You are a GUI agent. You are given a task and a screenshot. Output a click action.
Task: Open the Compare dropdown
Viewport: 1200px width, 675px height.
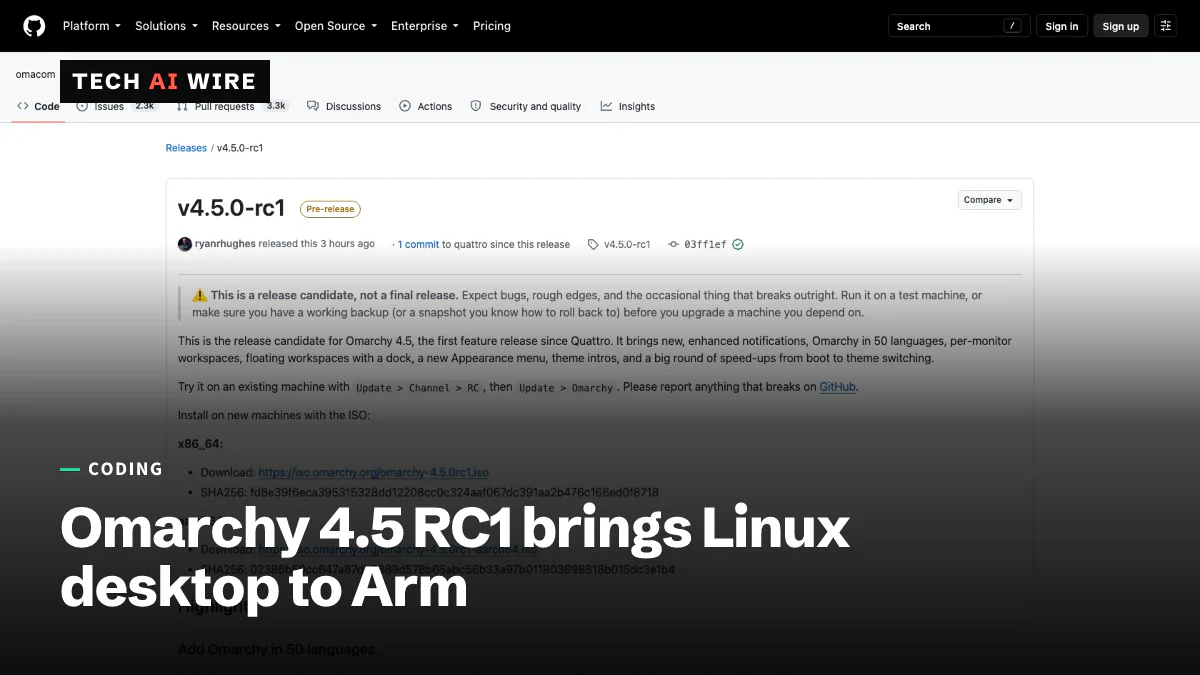coord(989,200)
